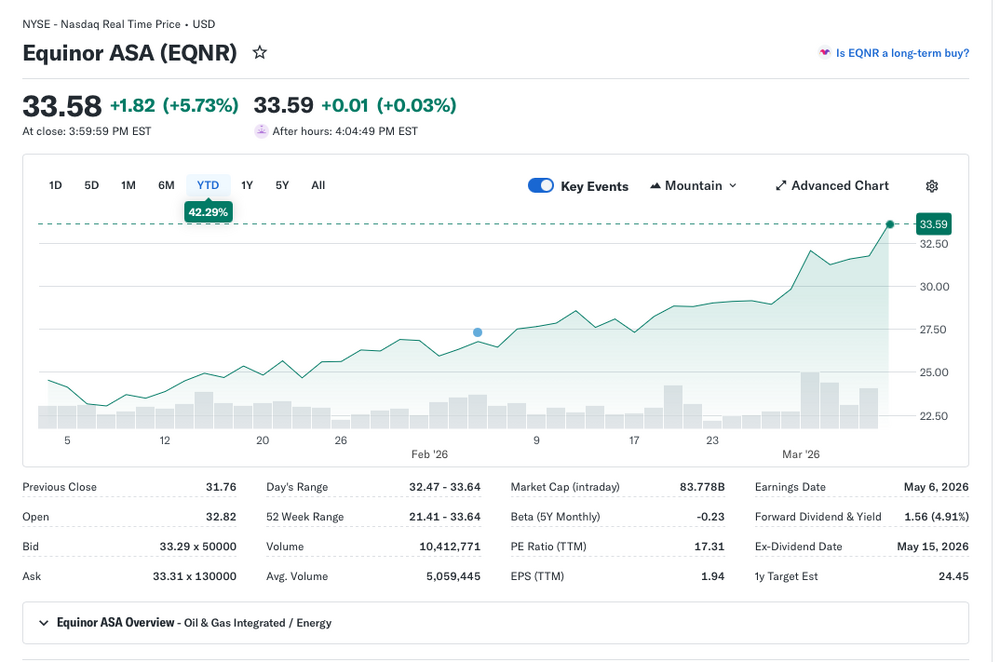The width and height of the screenshot is (1000, 662).
Task: Click the Ask value 33.31 x 130000
Action: [195, 577]
